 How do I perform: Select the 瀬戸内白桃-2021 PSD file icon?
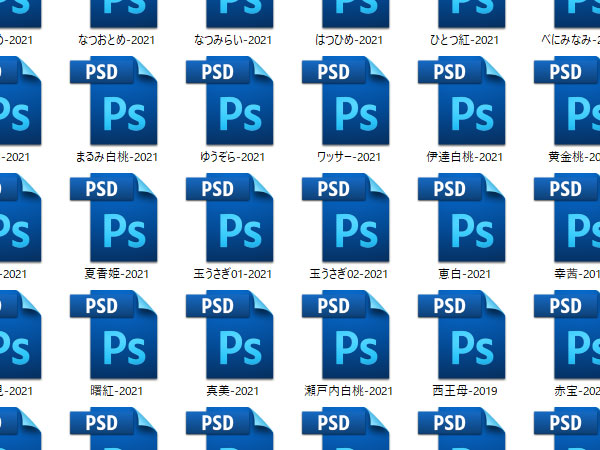[x=346, y=335]
